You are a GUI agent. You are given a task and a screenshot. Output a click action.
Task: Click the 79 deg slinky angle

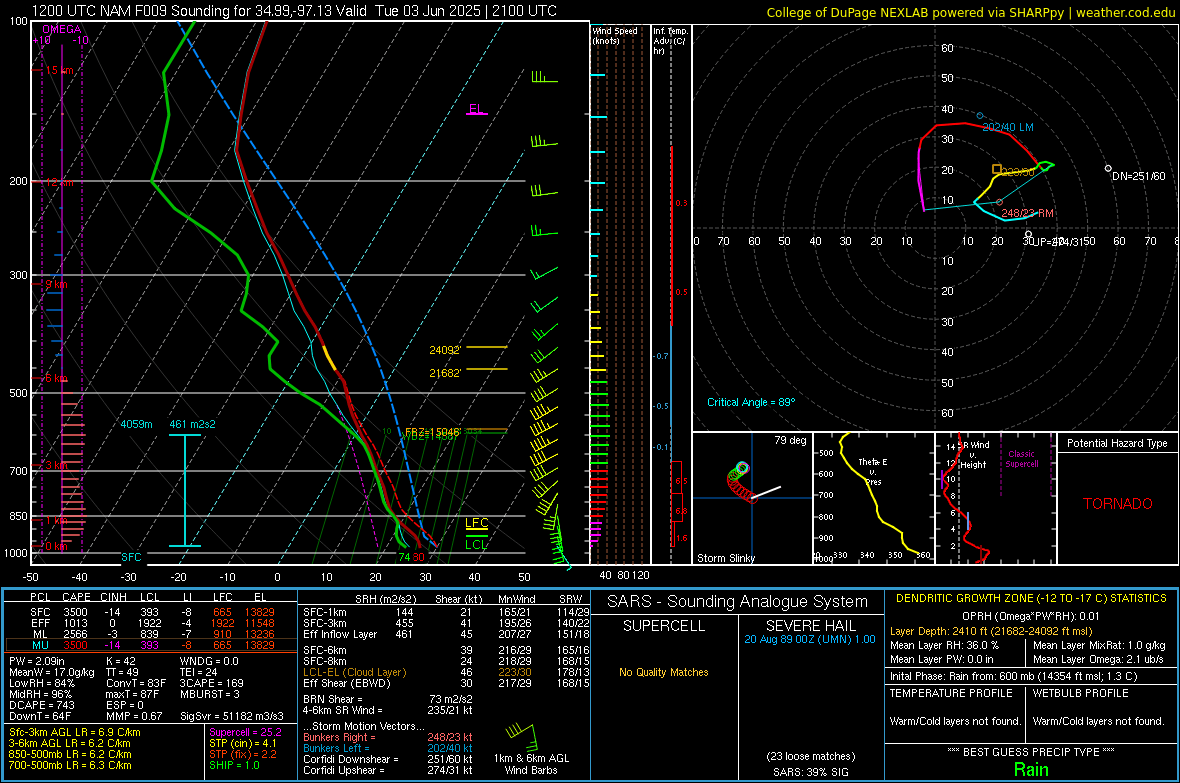pyautogui.click(x=790, y=440)
